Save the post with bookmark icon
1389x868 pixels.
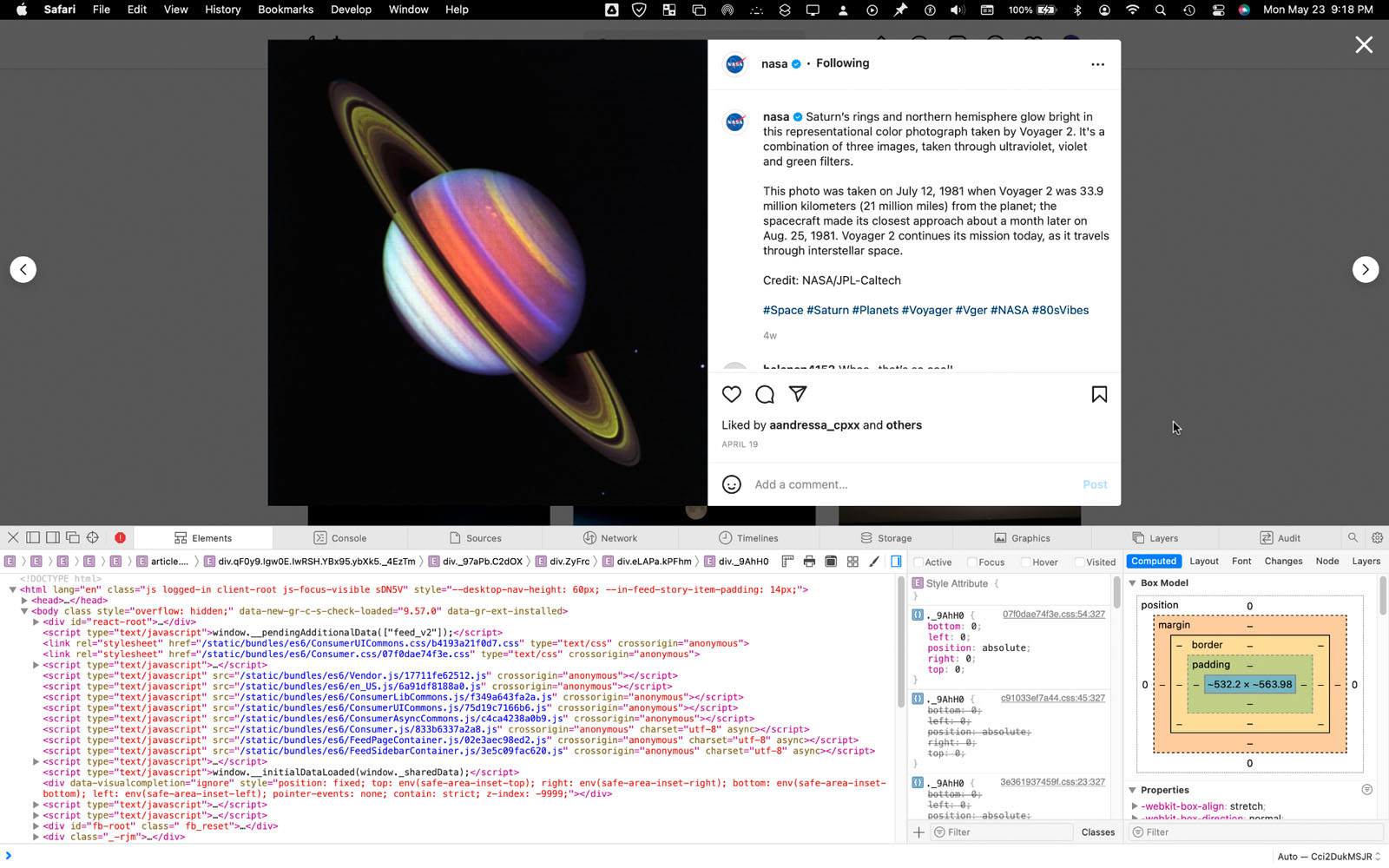click(x=1099, y=395)
